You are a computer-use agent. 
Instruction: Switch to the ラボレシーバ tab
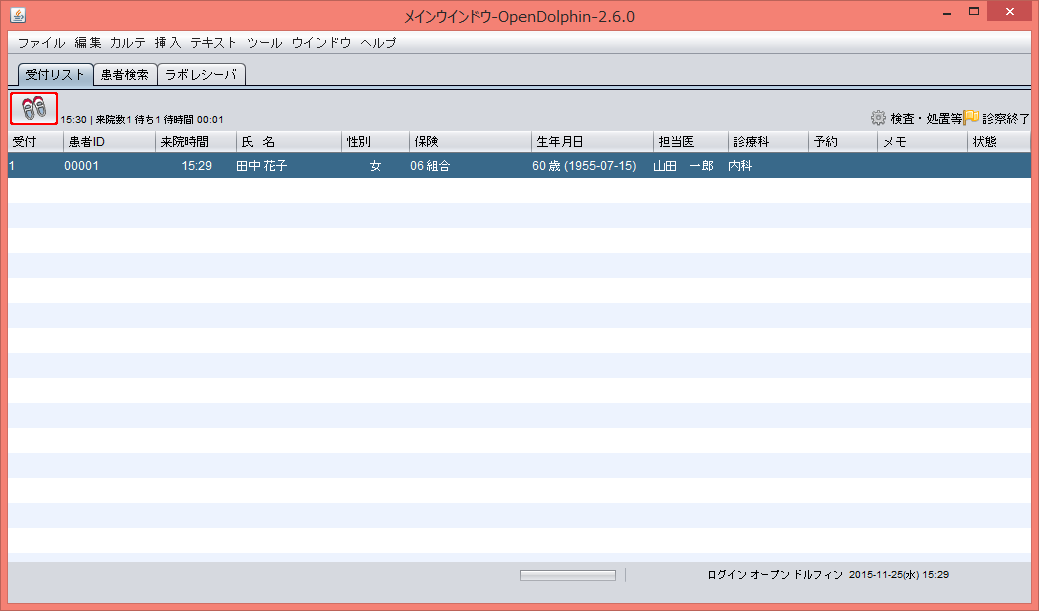tap(201, 73)
